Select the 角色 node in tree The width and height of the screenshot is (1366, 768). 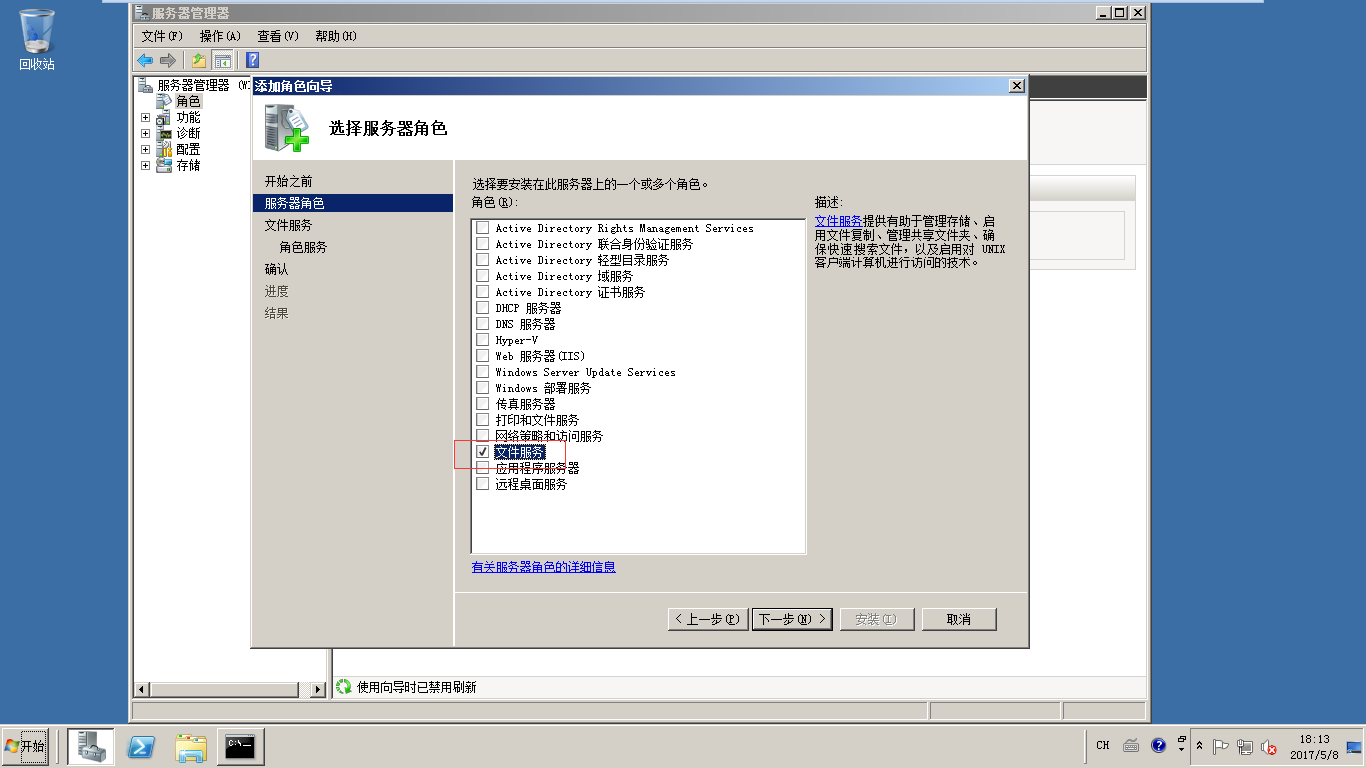188,101
